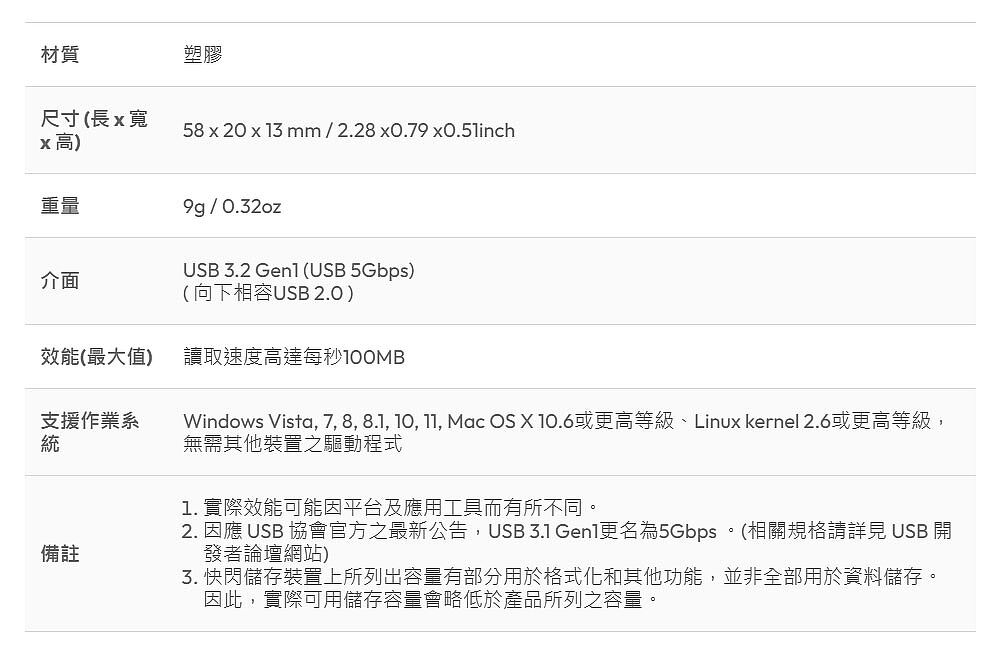Click the 無需其他裝置之驅動程式 text
The height and width of the screenshot is (655, 1000).
[x=292, y=443]
